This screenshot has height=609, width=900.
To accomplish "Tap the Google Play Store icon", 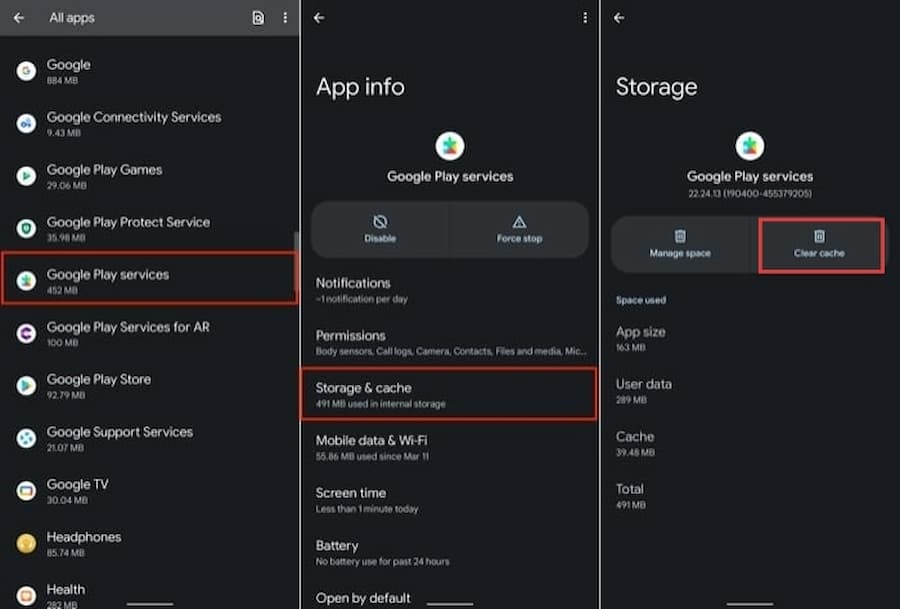I will point(26,386).
